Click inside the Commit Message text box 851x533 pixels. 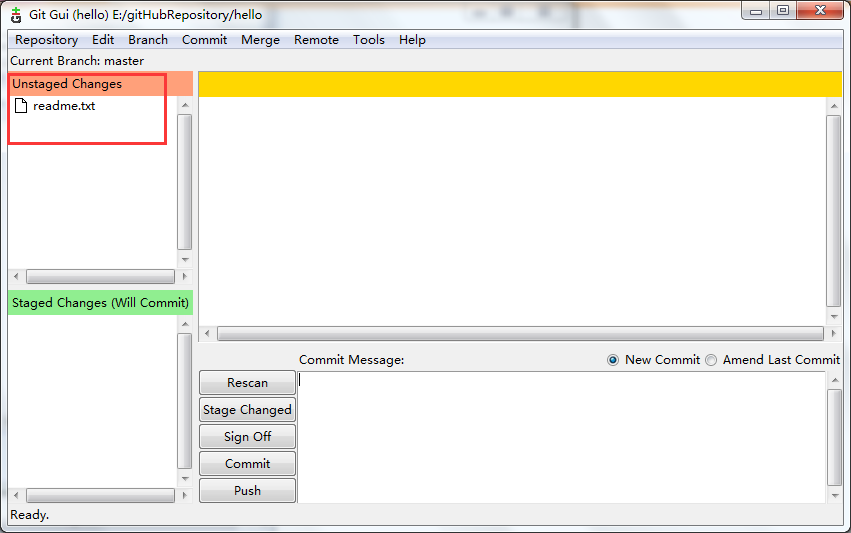pyautogui.click(x=562, y=437)
